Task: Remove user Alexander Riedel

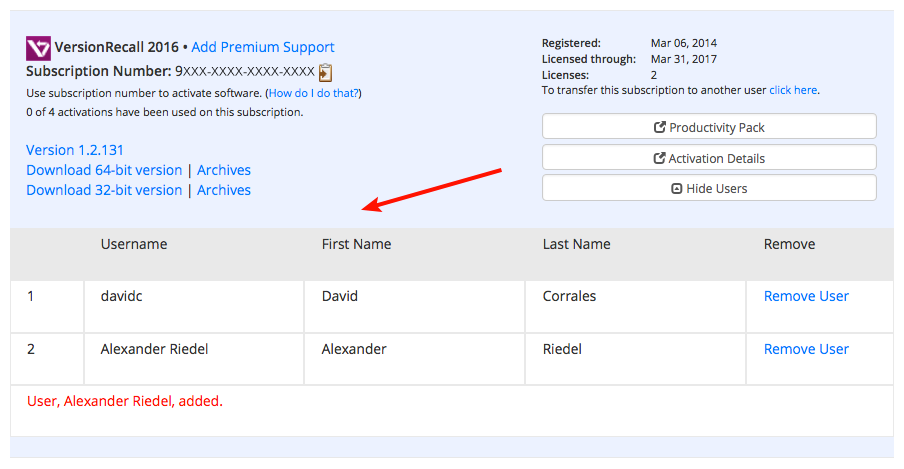Action: 806,349
